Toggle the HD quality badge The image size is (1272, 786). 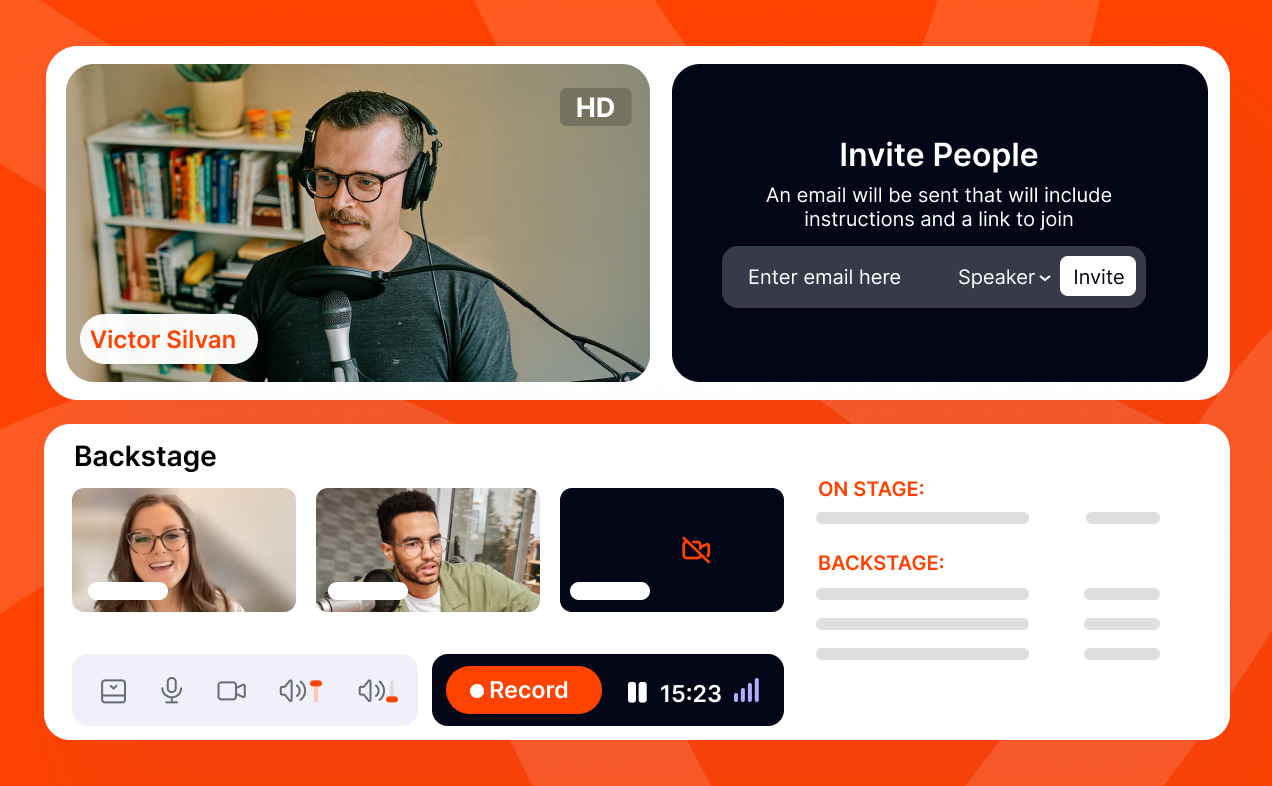(595, 107)
